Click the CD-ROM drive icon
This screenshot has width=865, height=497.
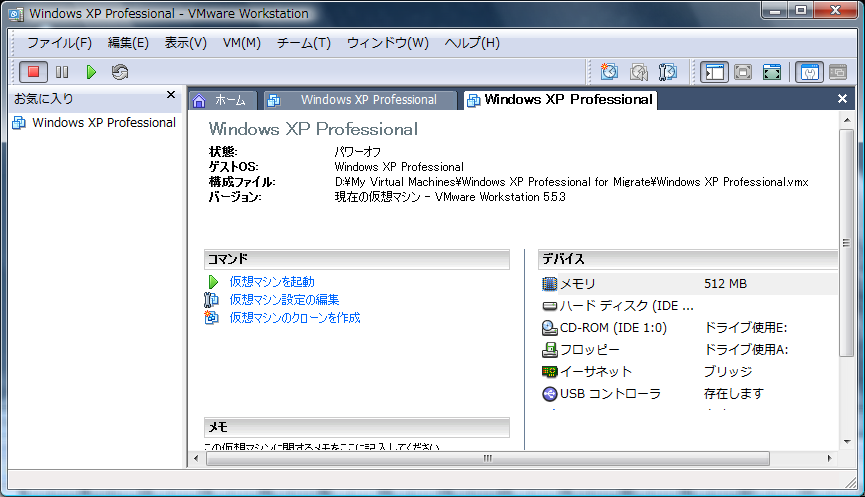(x=549, y=328)
